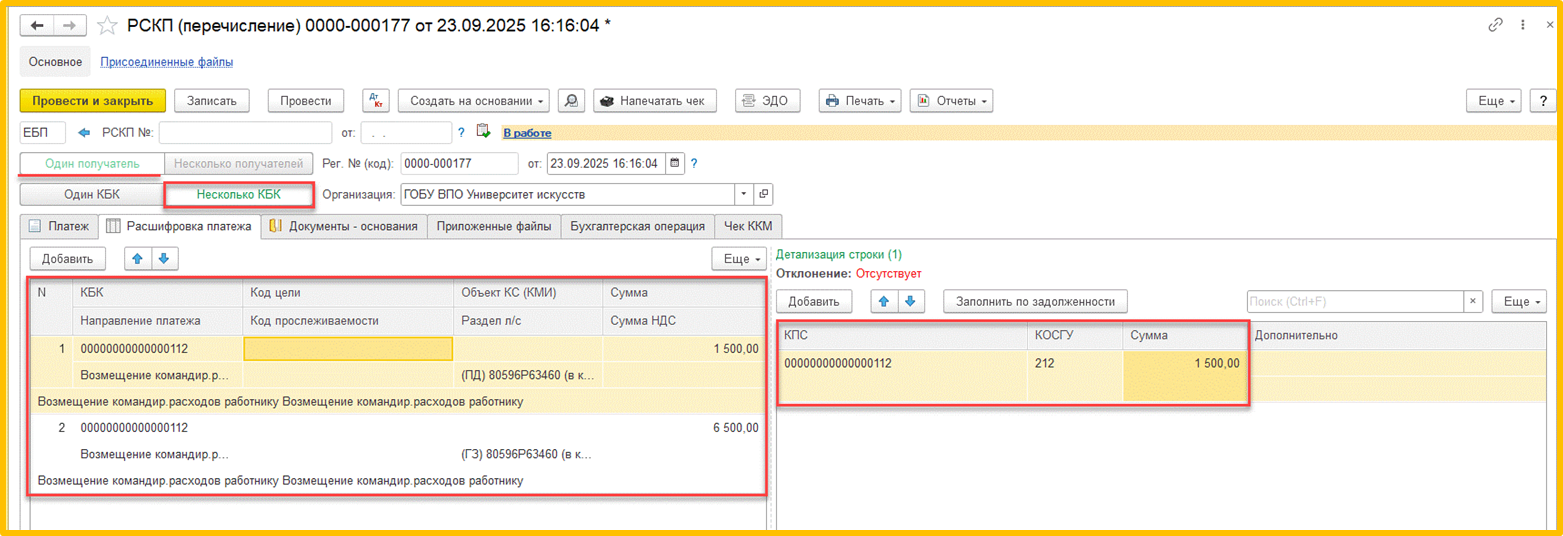This screenshot has width=1563, height=536.
Task: Switch to Несколько получателей mode
Action: point(237,163)
